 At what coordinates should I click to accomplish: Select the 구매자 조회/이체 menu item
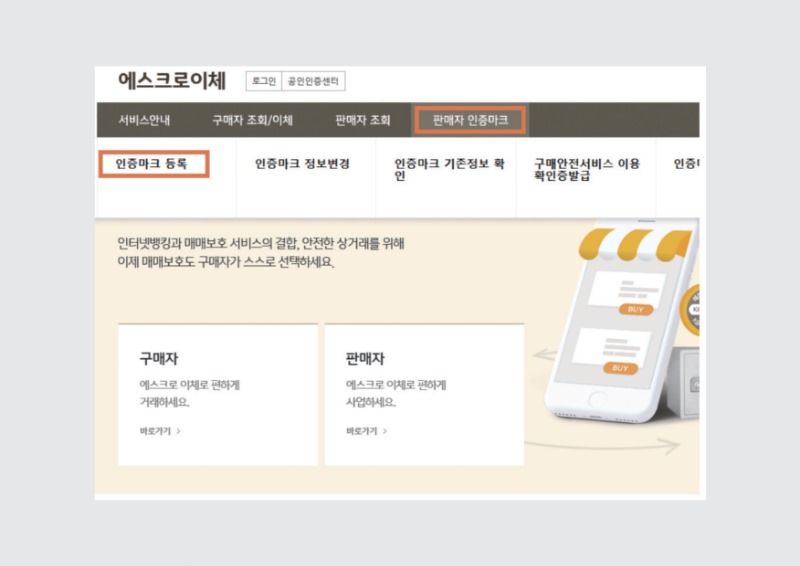[252, 120]
